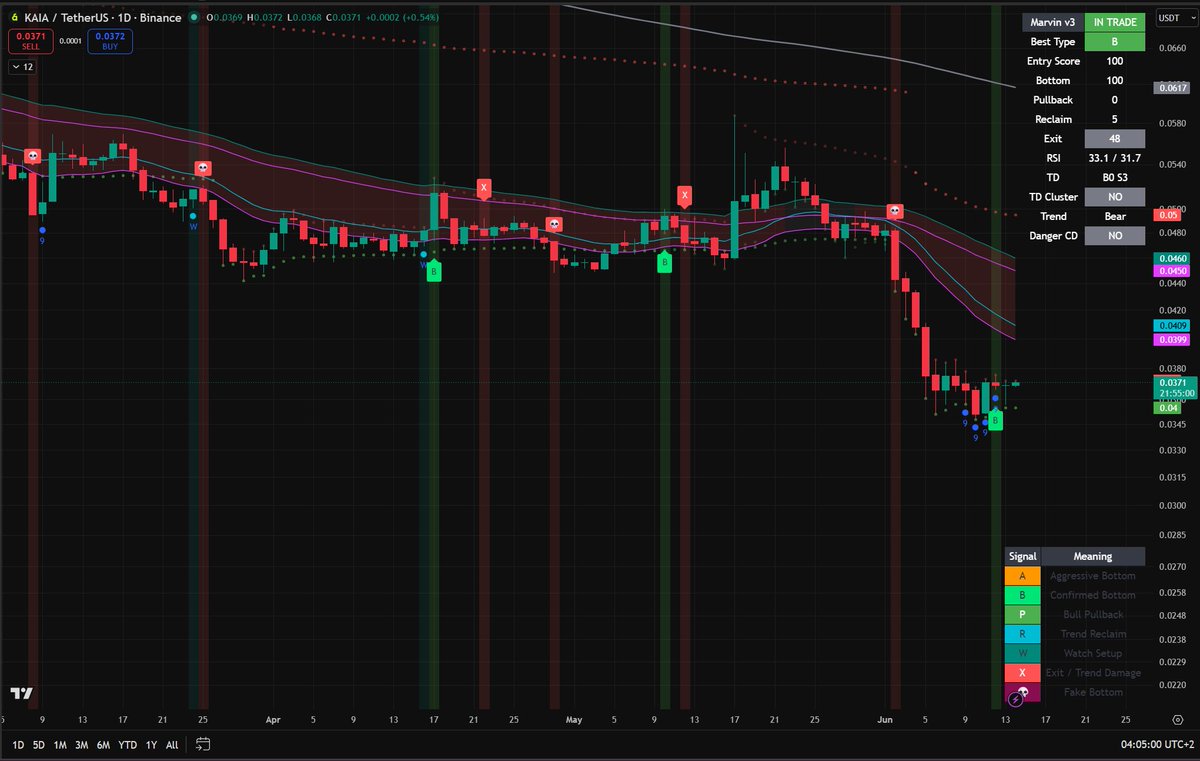Image resolution: width=1200 pixels, height=761 pixels.
Task: Click the magenta 0.0399 price label
Action: 1172,340
